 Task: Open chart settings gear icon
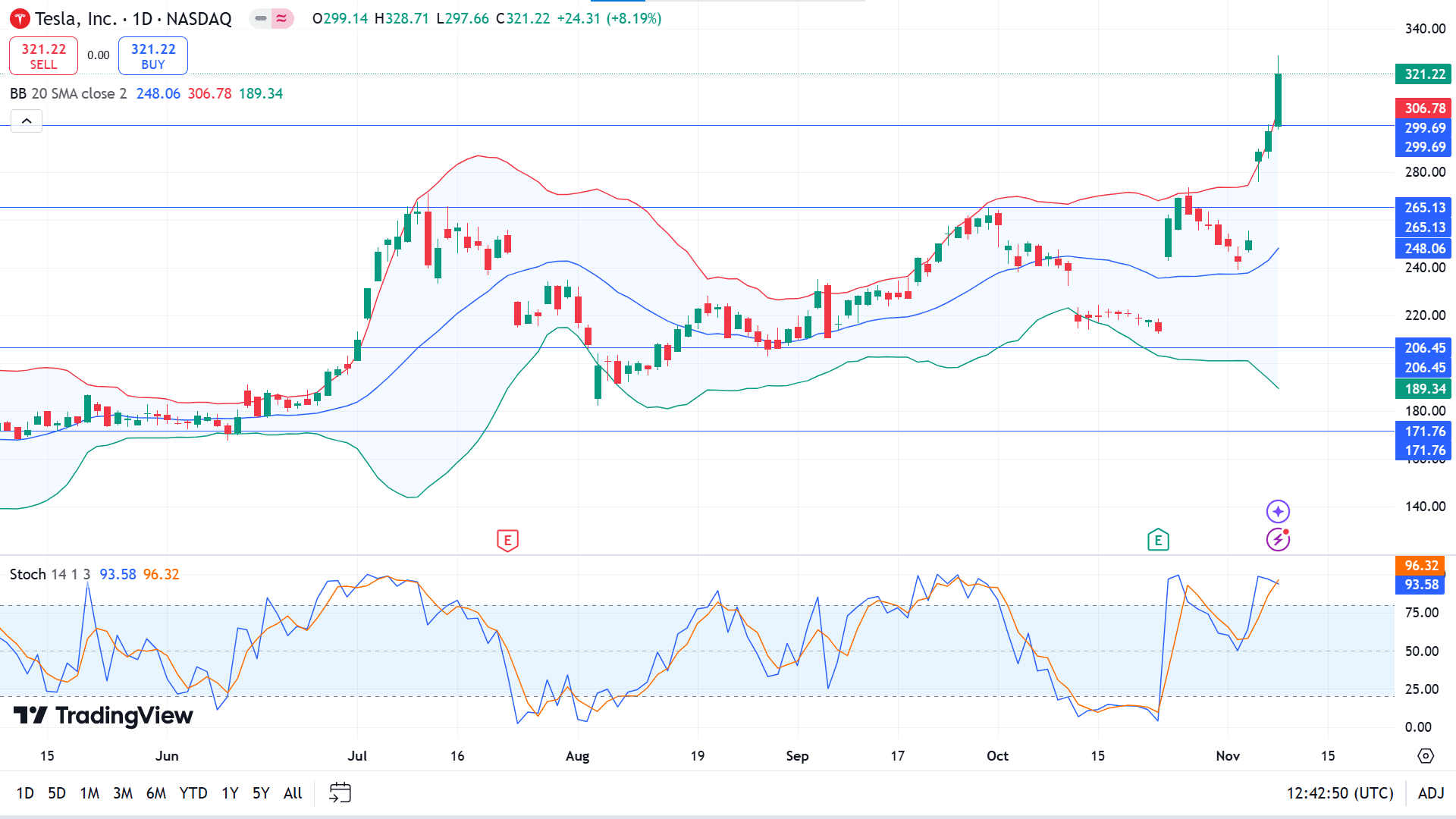click(x=1426, y=756)
